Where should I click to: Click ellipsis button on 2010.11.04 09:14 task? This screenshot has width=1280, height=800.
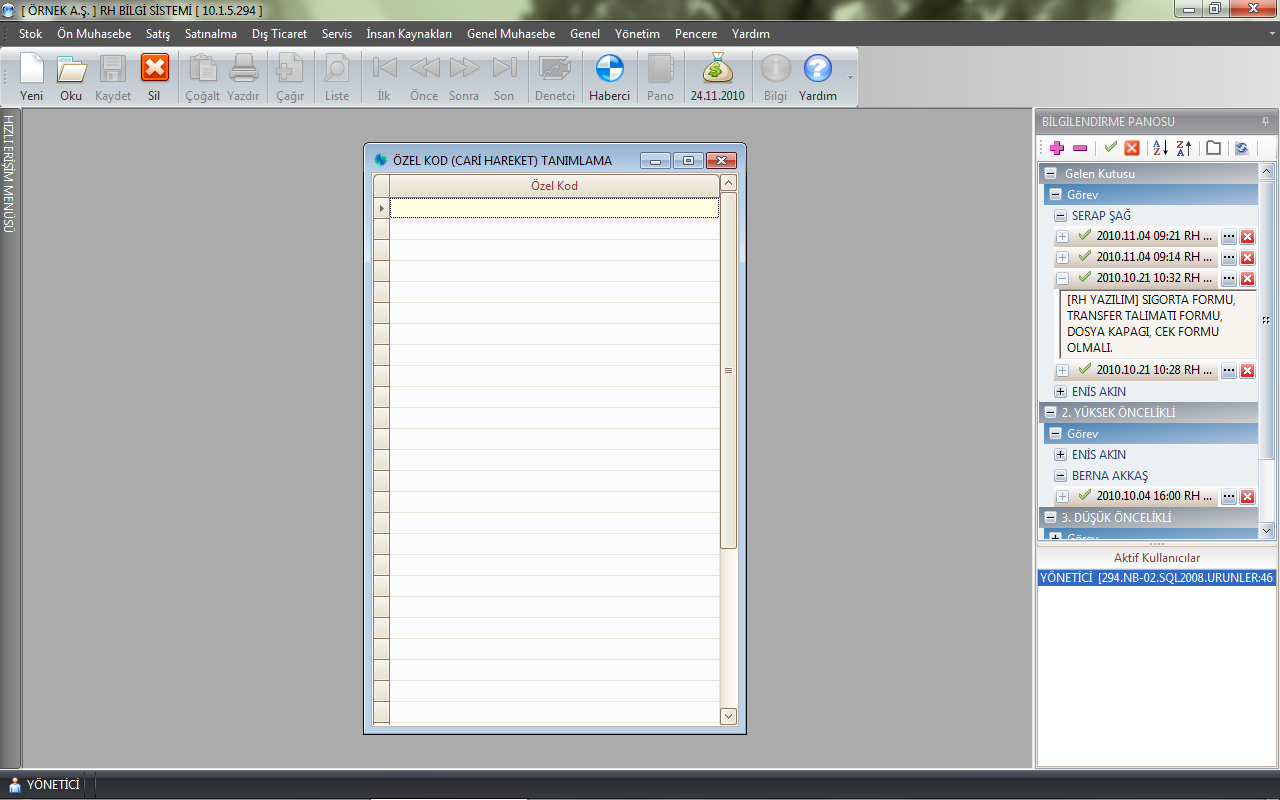click(1229, 258)
